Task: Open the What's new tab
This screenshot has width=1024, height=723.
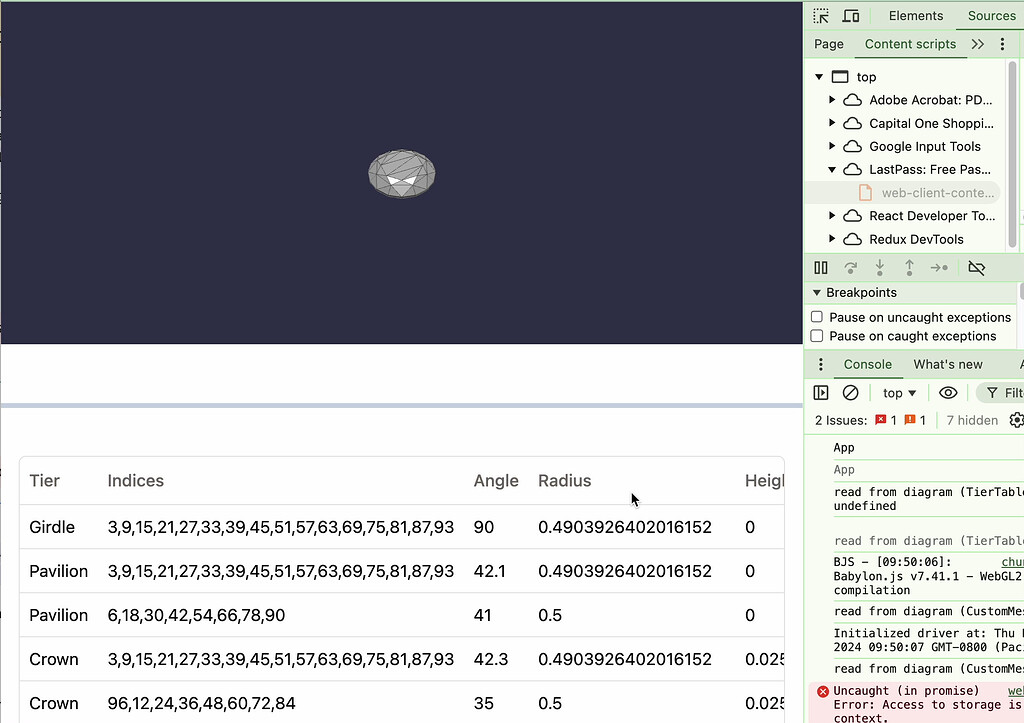Action: [948, 364]
